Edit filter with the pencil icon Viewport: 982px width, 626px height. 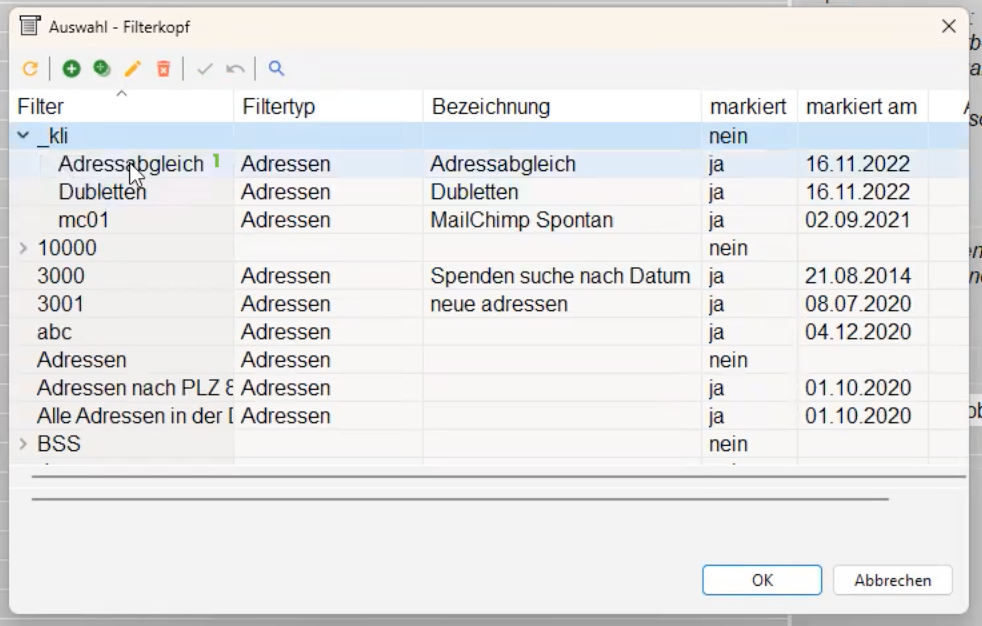(x=133, y=69)
